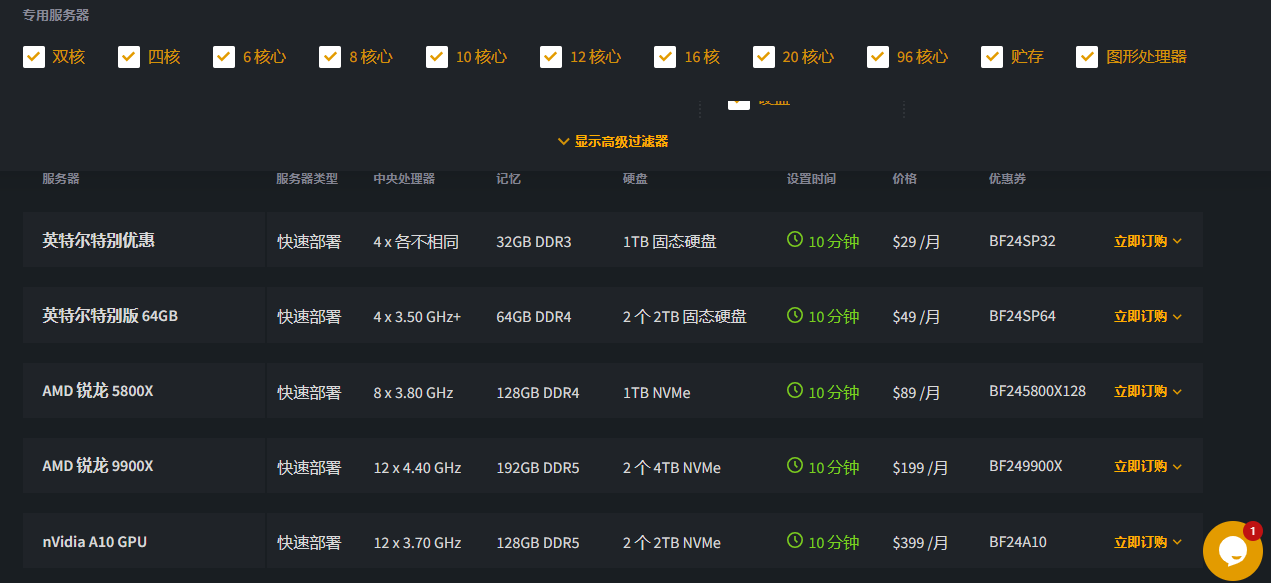Toggle the 8 核心 checkbox
This screenshot has width=1271, height=583.
(x=330, y=57)
